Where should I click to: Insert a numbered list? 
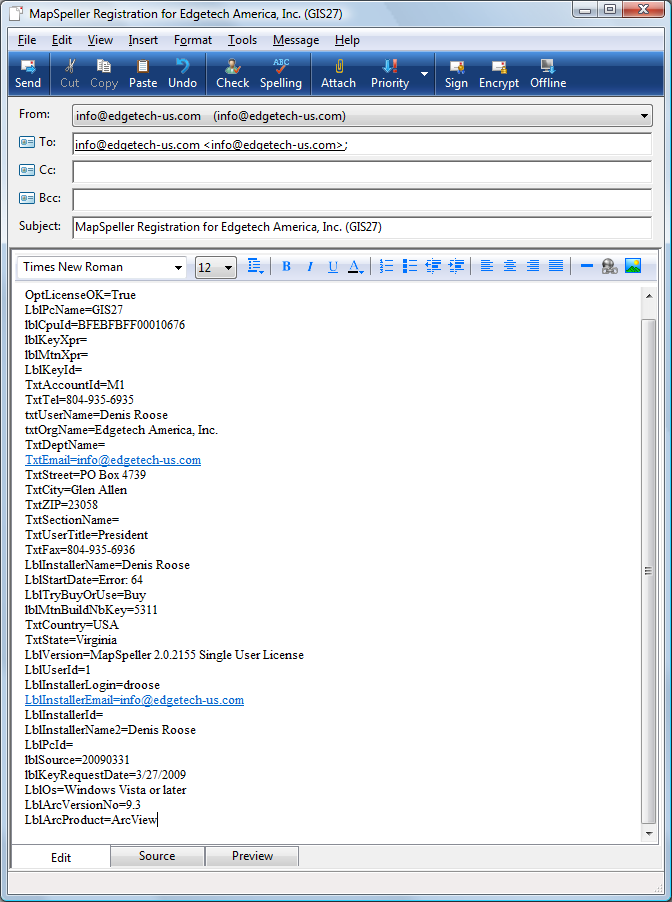pos(387,266)
